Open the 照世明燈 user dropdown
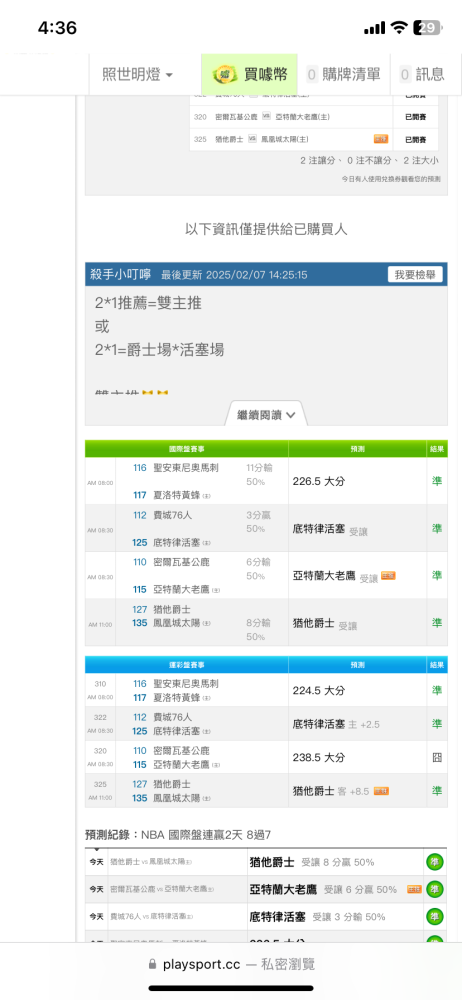This screenshot has height=1000, width=462. [137, 75]
